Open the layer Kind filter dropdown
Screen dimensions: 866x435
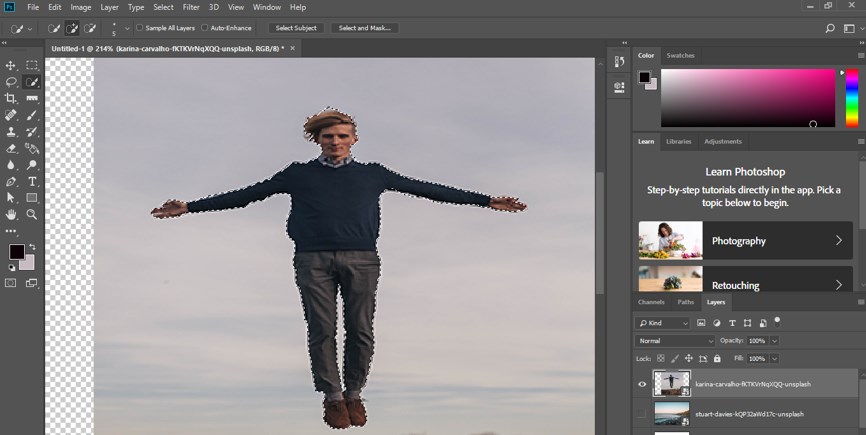click(x=663, y=323)
